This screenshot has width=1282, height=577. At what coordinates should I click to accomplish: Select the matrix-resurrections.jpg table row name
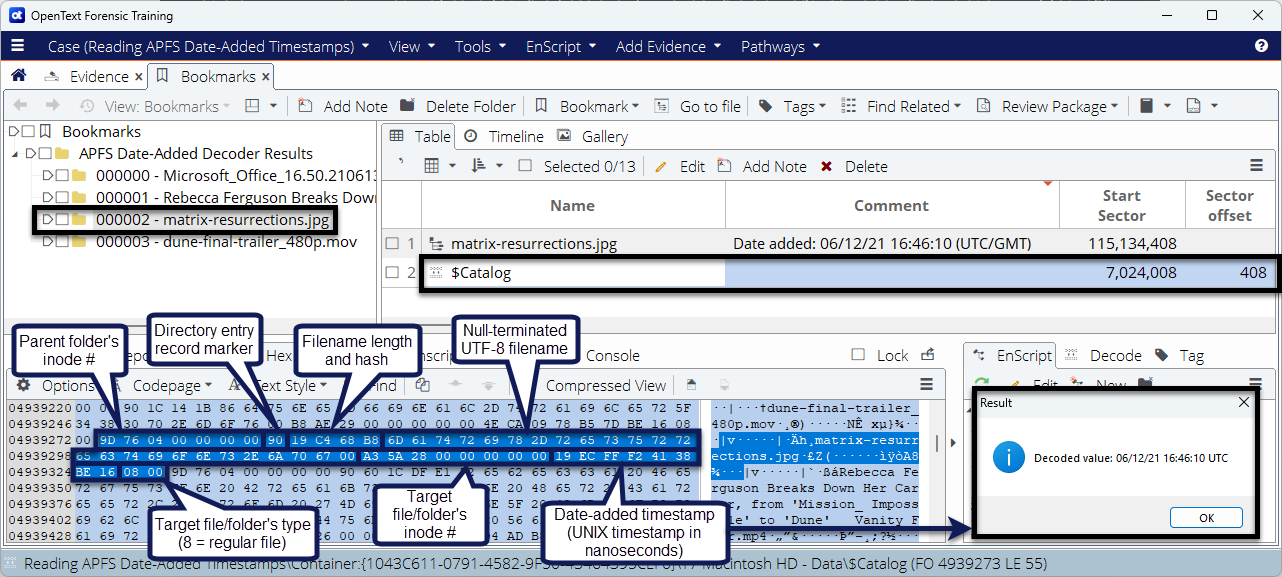[534, 243]
